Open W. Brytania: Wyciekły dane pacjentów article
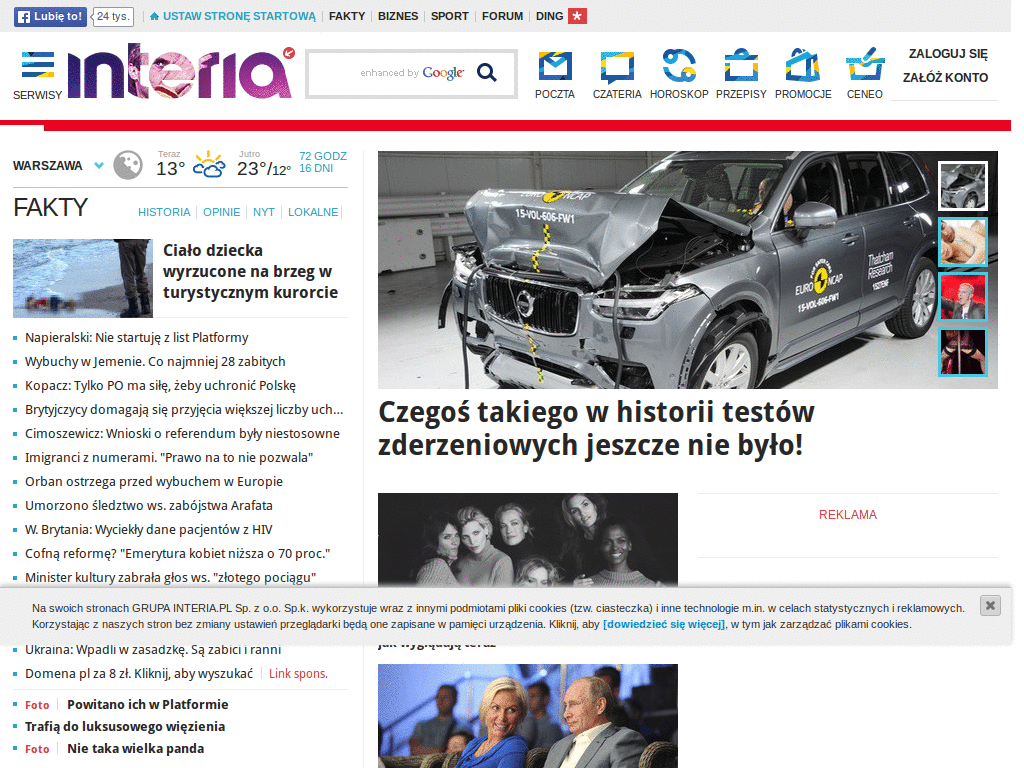 (148, 530)
